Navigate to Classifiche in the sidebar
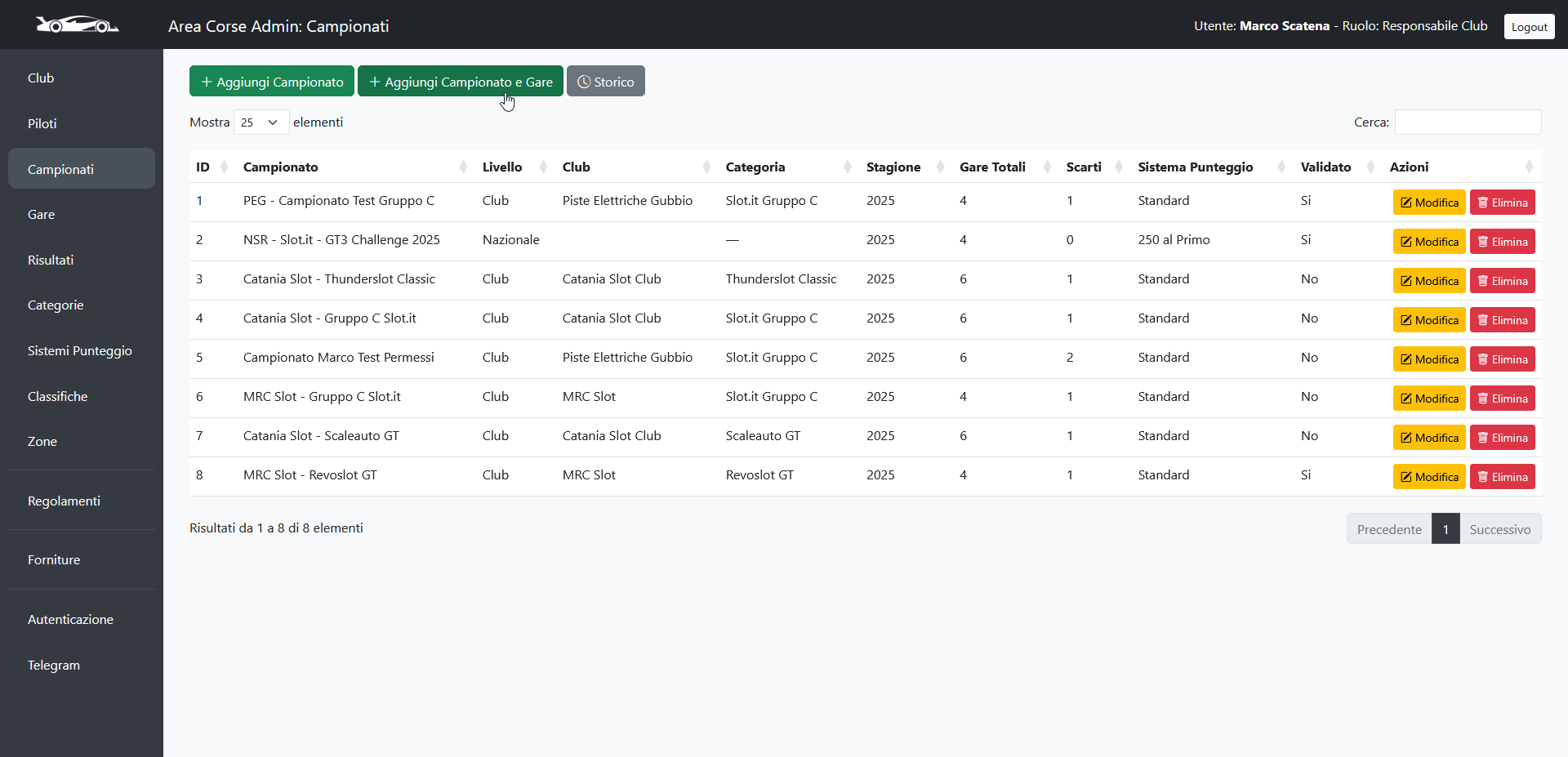The image size is (1568, 757). pos(57,396)
